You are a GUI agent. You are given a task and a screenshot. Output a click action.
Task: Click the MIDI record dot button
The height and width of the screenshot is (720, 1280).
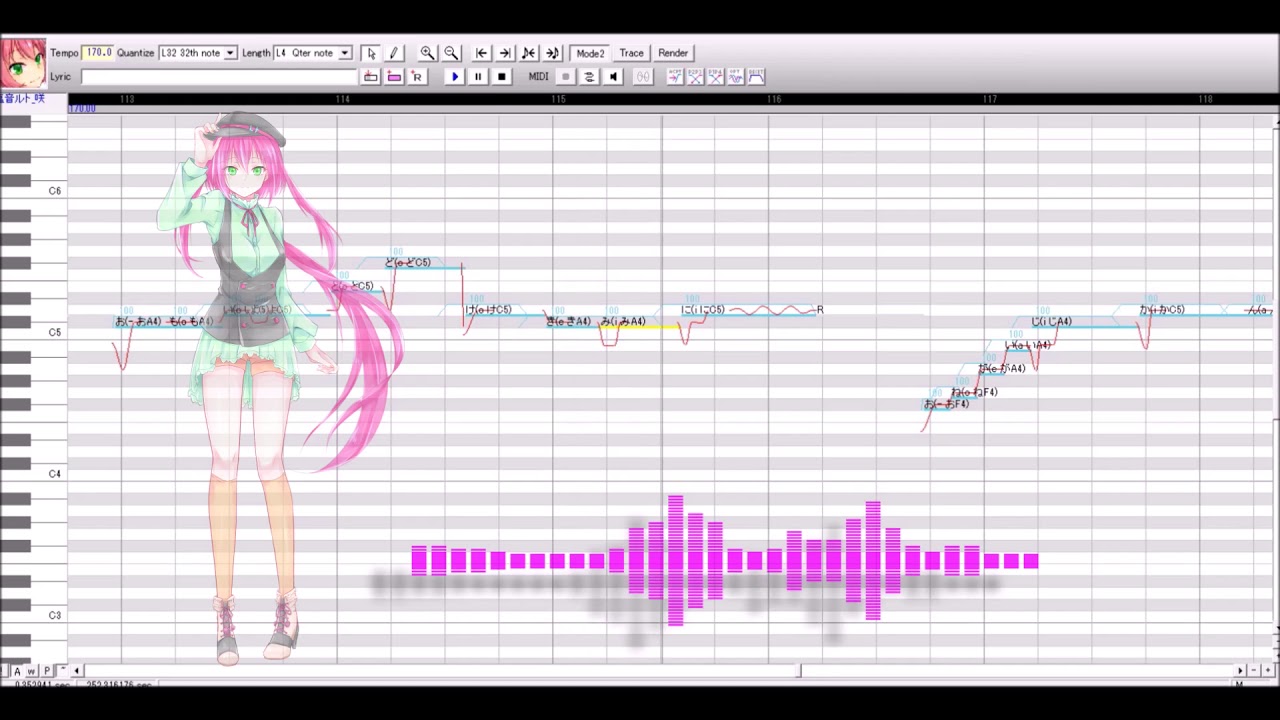coord(565,77)
